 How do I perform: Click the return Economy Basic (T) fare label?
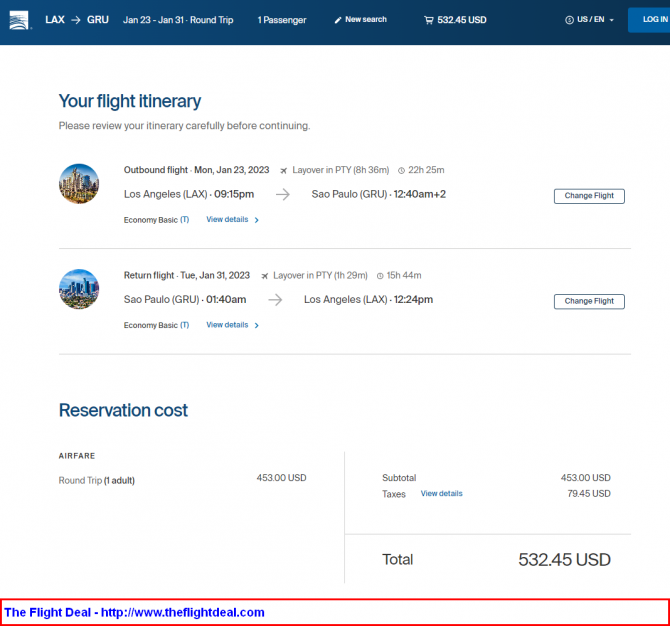click(156, 325)
